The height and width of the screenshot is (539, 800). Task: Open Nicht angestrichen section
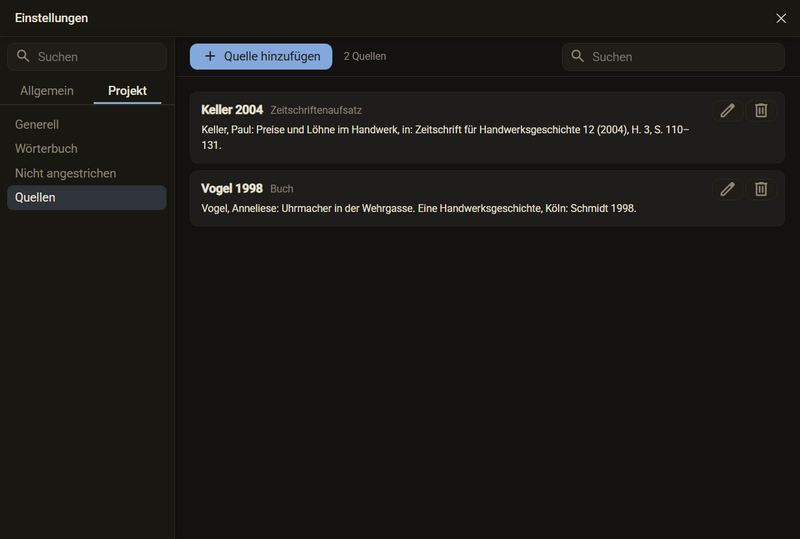(87, 173)
